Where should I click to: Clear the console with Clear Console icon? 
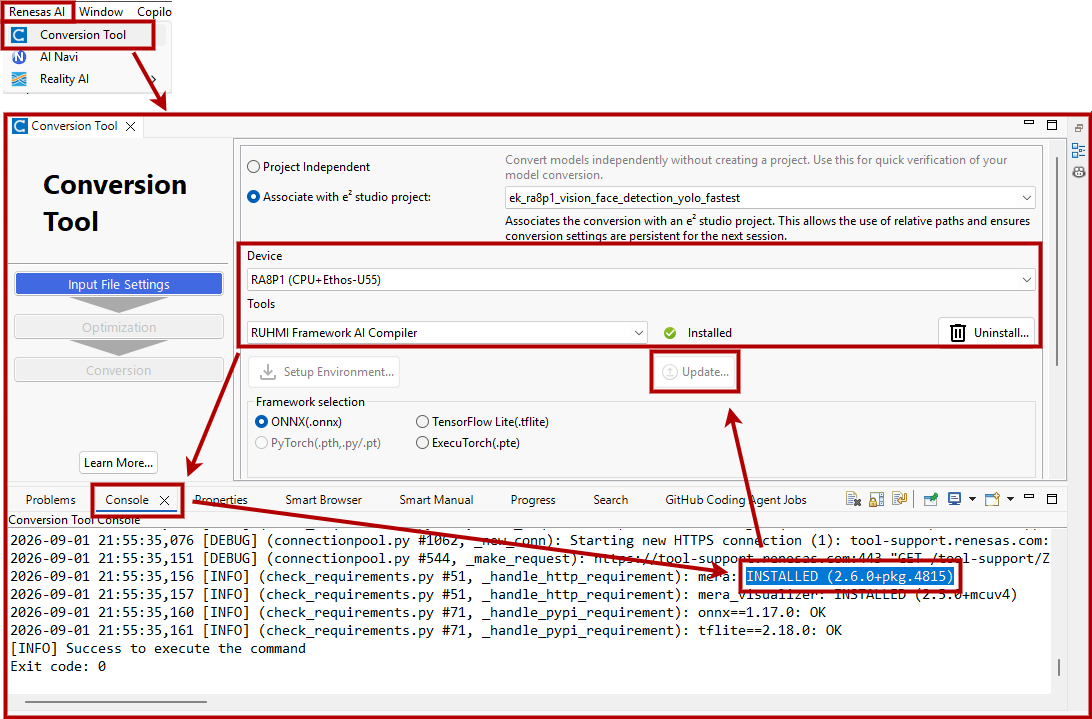(853, 499)
